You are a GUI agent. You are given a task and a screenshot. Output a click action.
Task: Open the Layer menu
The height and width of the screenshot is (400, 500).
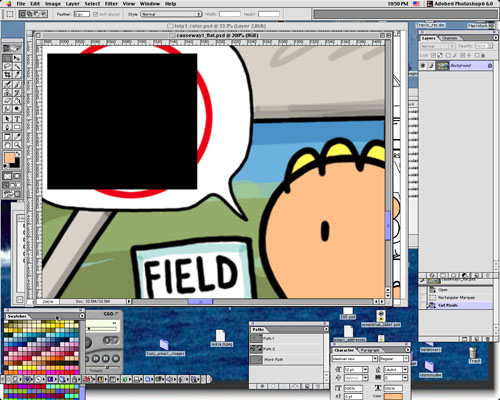pos(72,4)
